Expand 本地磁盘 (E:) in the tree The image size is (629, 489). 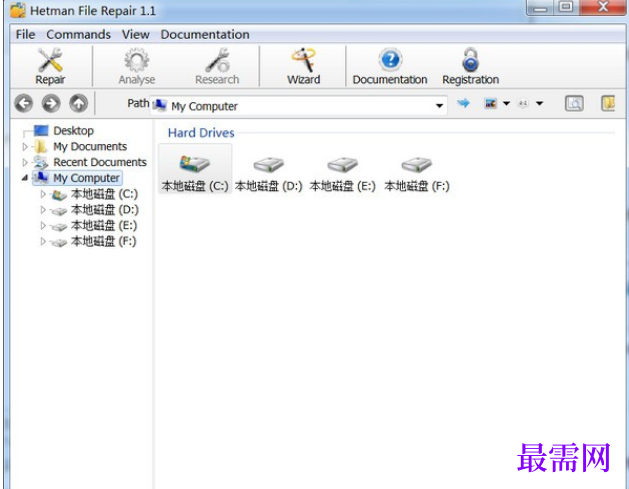(x=43, y=225)
